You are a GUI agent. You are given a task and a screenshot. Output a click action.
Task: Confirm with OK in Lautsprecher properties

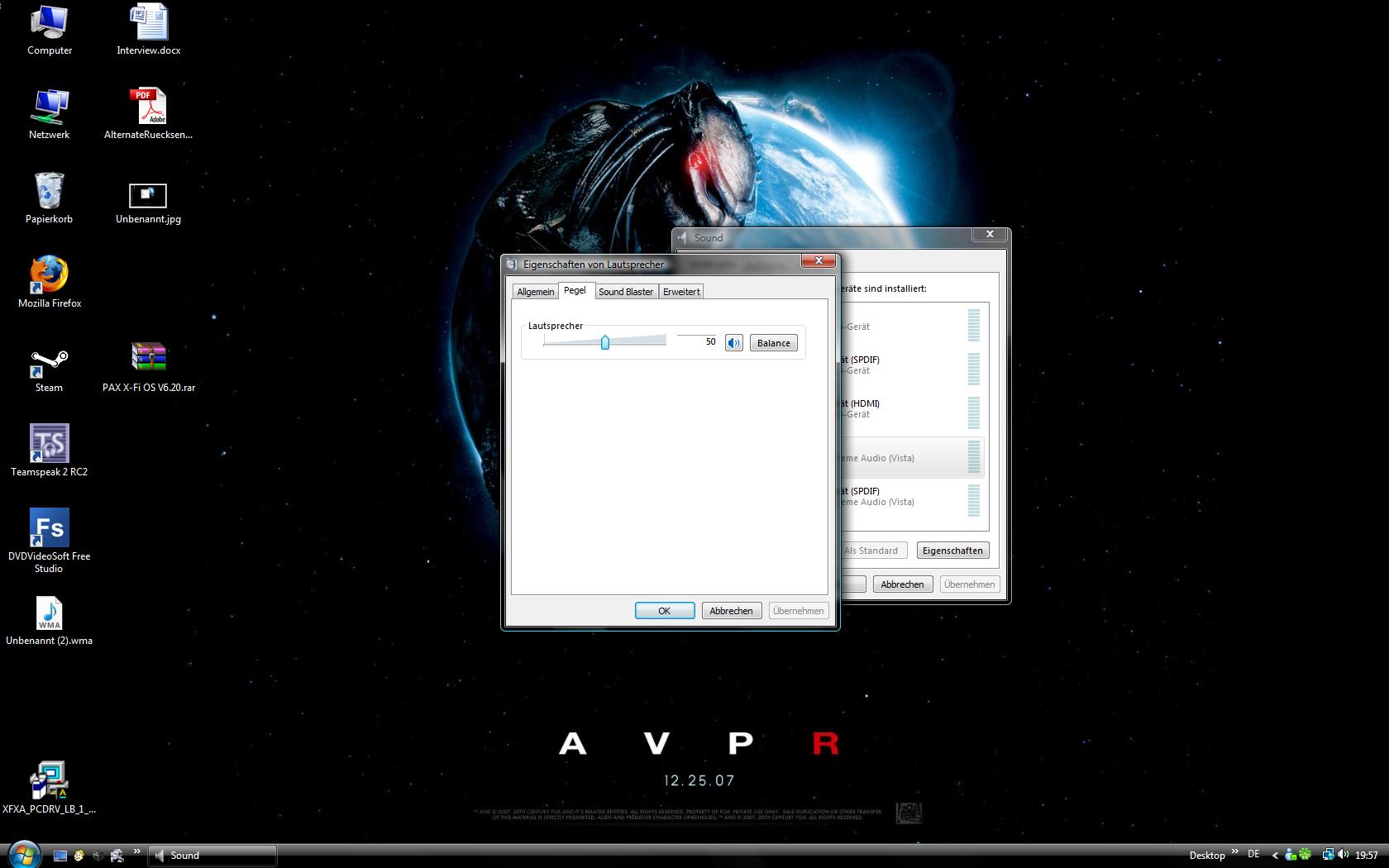665,611
